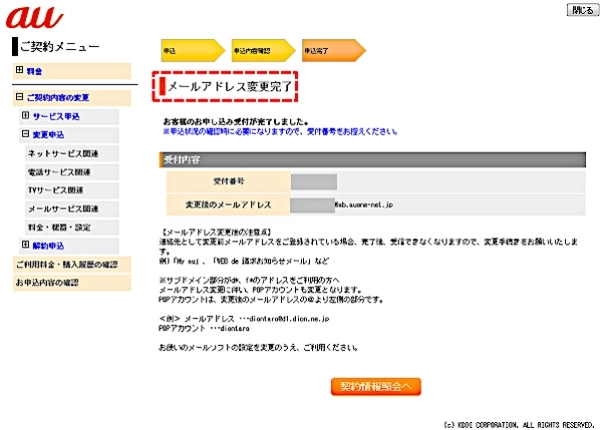Collapse the 変更申込 submenu

point(26,134)
